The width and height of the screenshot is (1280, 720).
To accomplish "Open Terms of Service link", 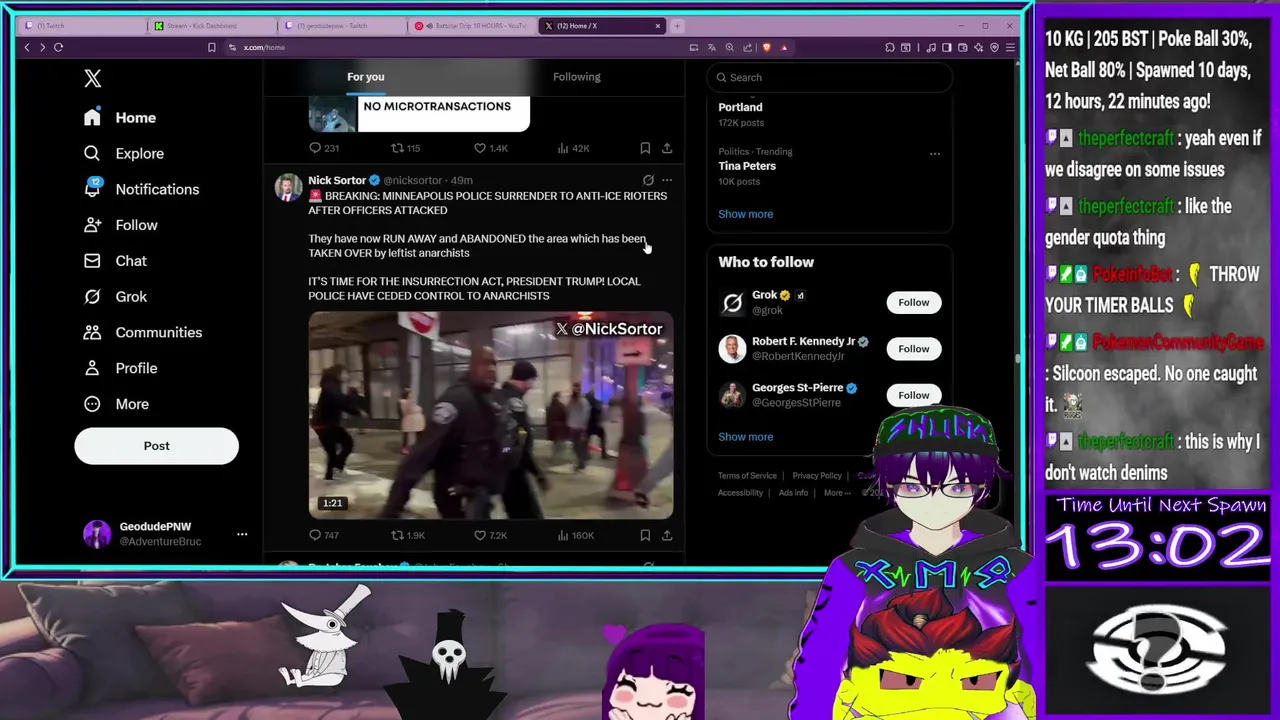I will coord(747,476).
